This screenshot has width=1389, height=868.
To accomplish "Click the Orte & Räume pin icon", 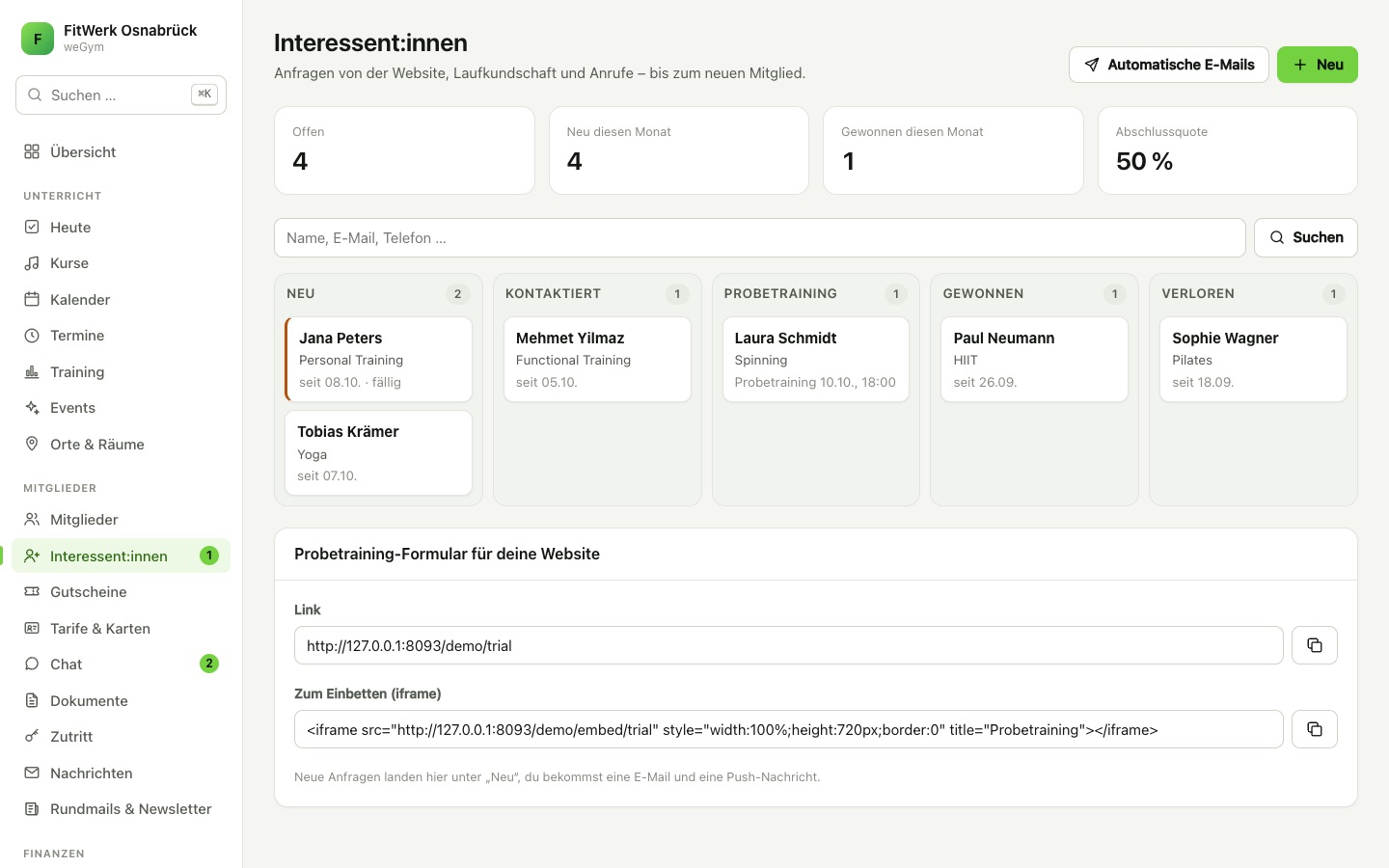I will click(32, 444).
